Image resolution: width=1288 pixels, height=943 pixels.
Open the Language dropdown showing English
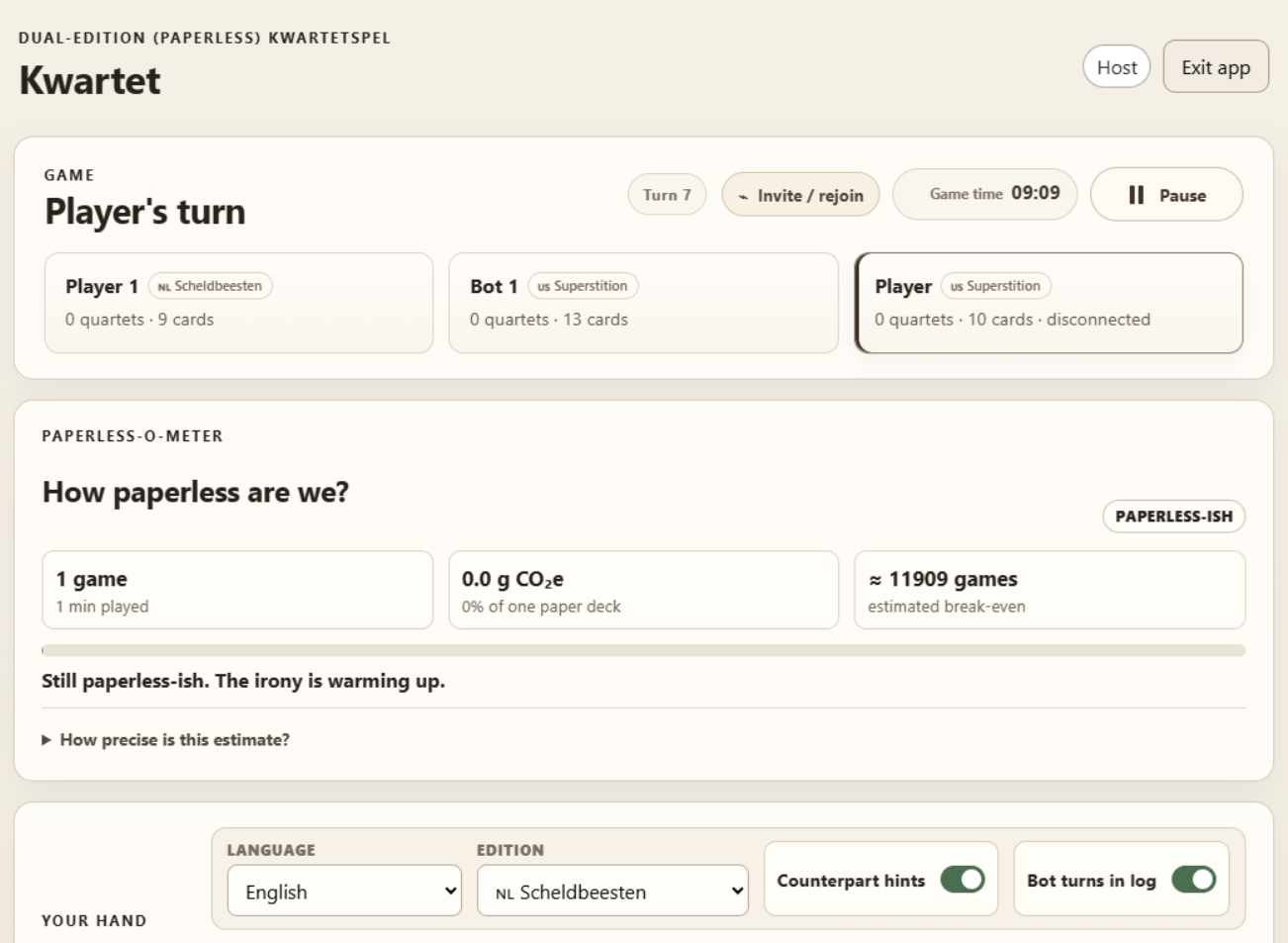[344, 892]
